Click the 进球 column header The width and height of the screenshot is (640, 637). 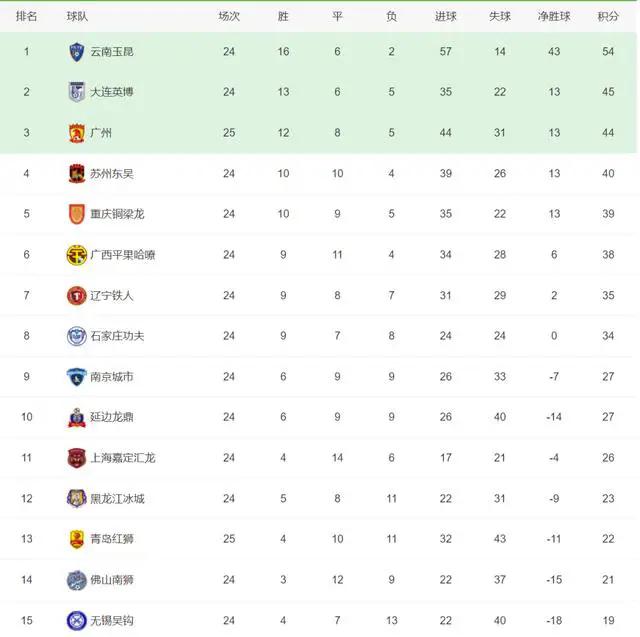pos(445,16)
